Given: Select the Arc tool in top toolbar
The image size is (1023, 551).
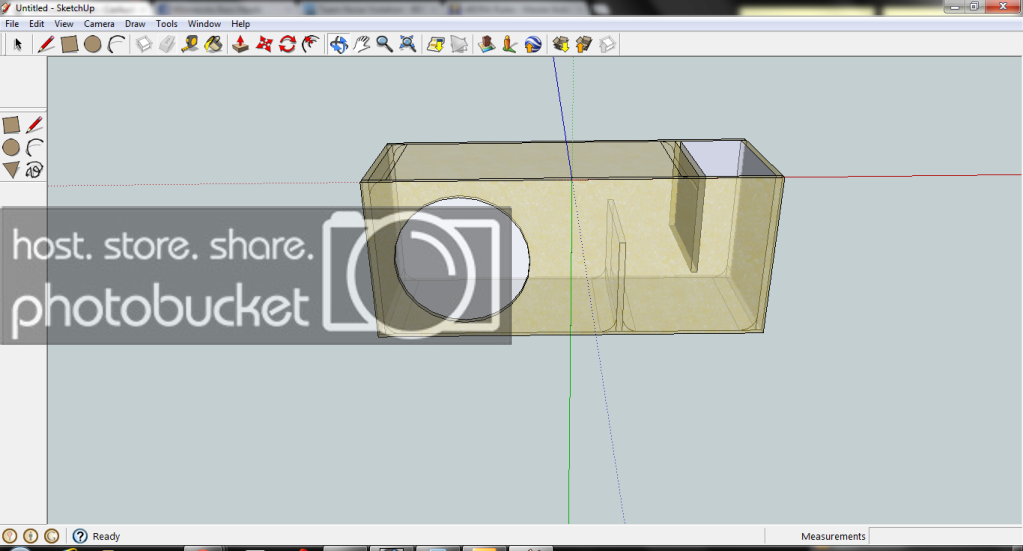Looking at the screenshot, I should coord(116,44).
